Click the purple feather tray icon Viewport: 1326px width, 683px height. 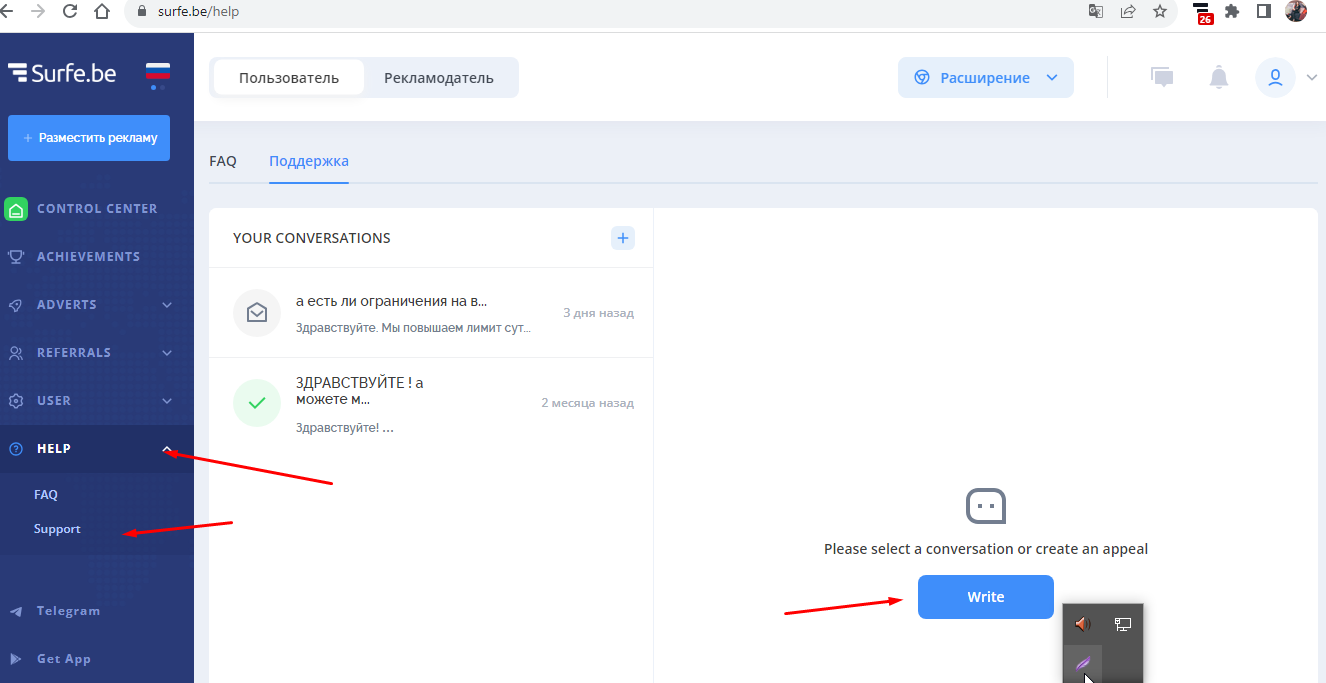1083,663
